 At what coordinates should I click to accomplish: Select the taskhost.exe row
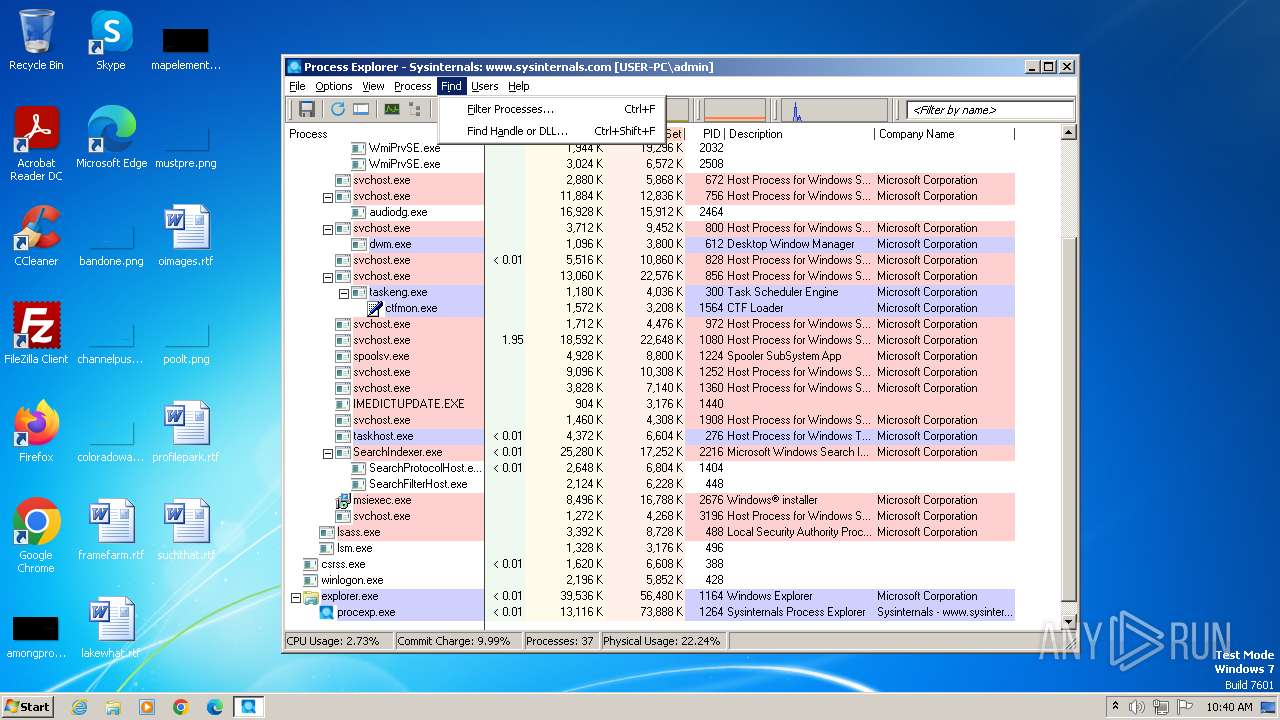pos(650,436)
